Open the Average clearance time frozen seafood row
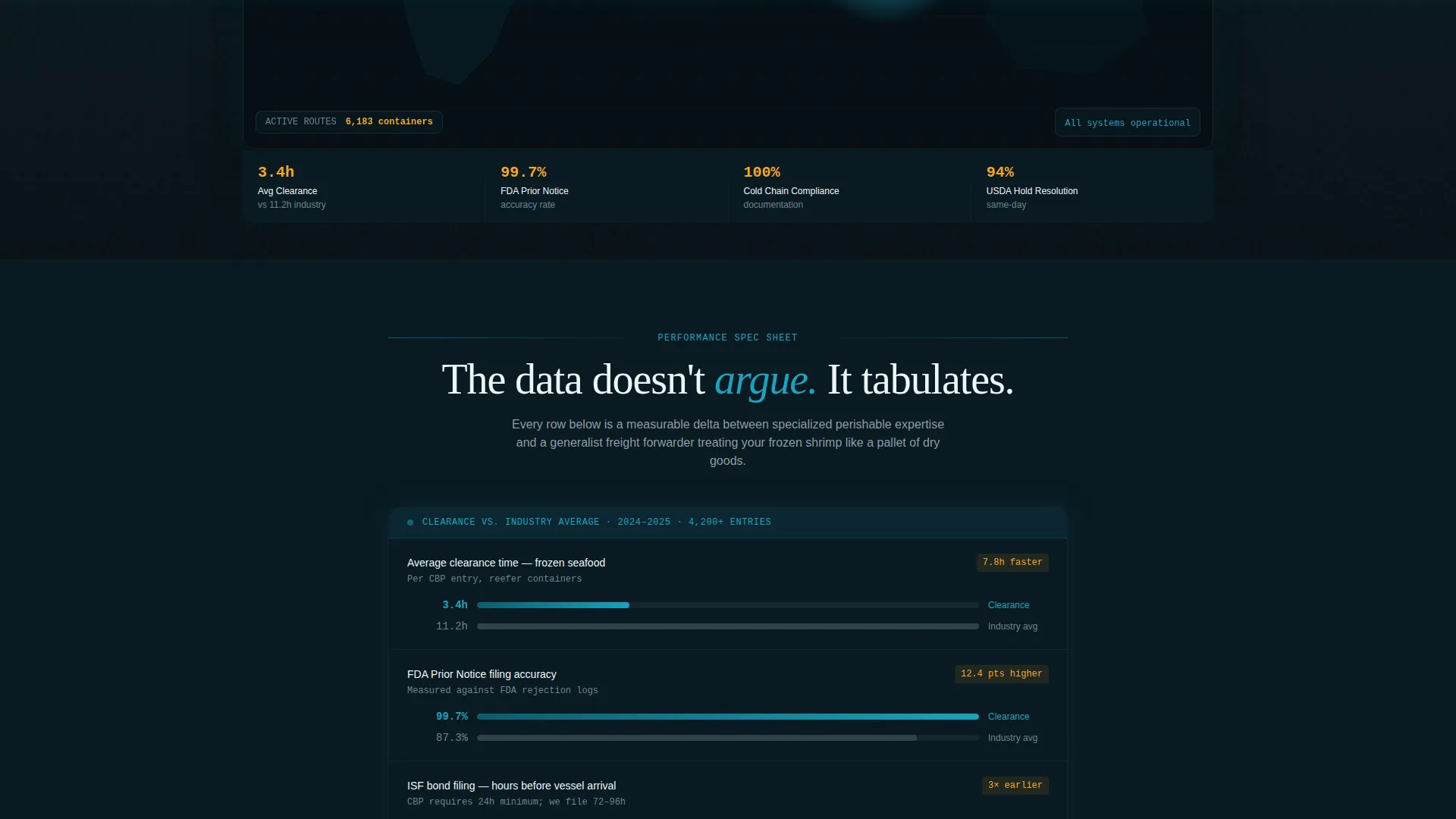 pyautogui.click(x=728, y=595)
